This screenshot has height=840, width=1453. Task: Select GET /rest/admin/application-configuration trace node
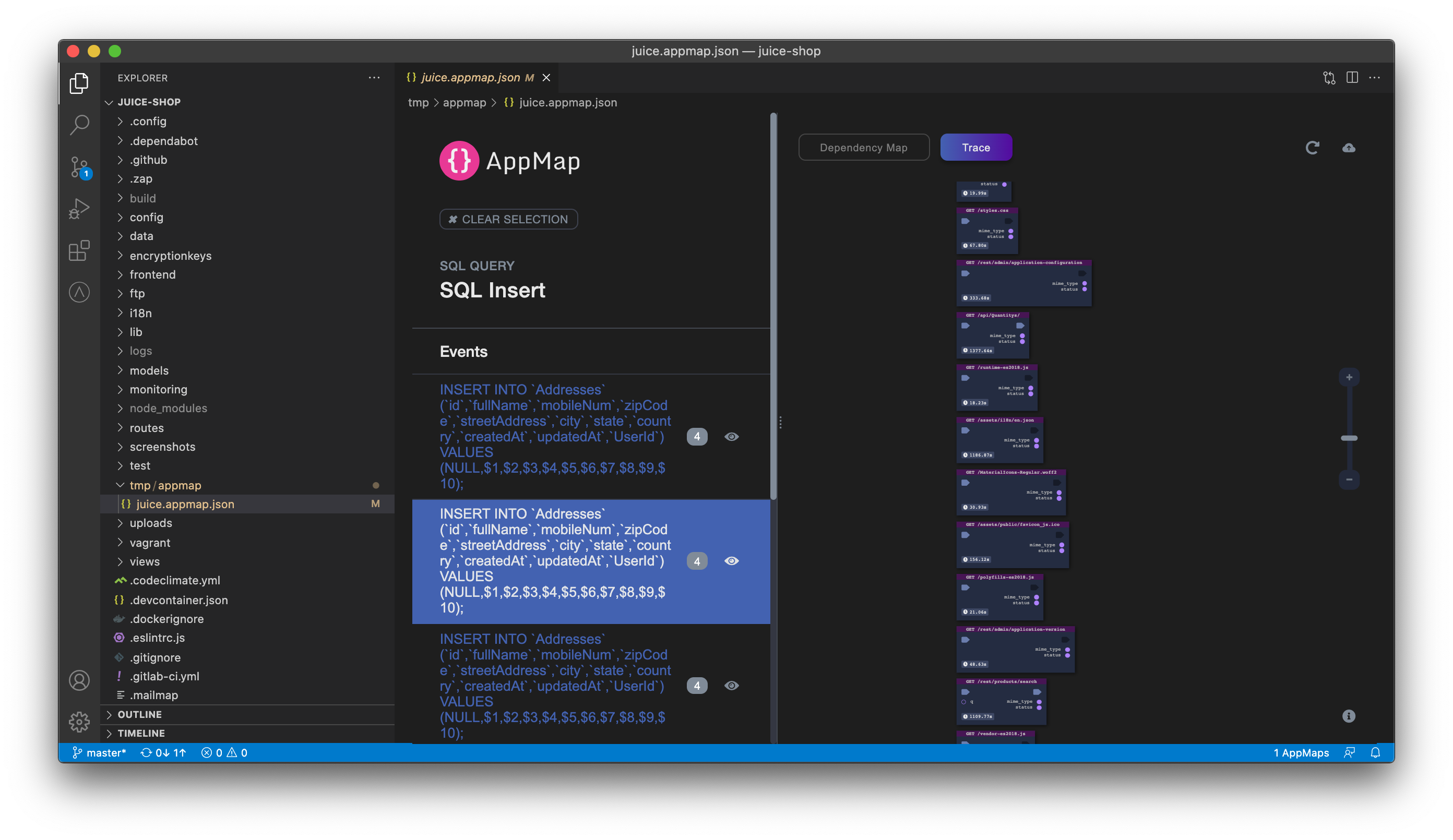coord(1024,282)
